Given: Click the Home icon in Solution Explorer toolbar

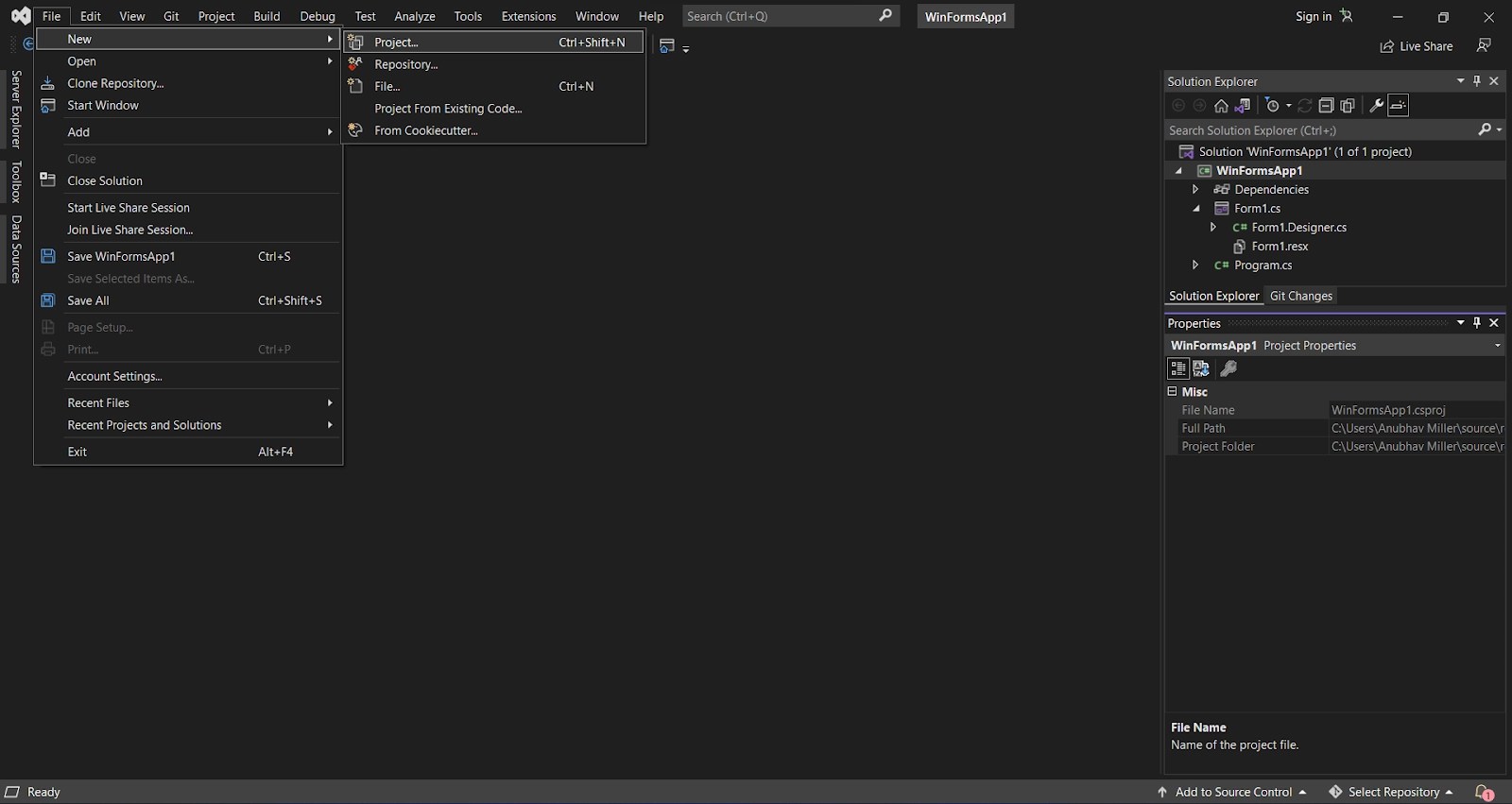Looking at the screenshot, I should [1221, 106].
